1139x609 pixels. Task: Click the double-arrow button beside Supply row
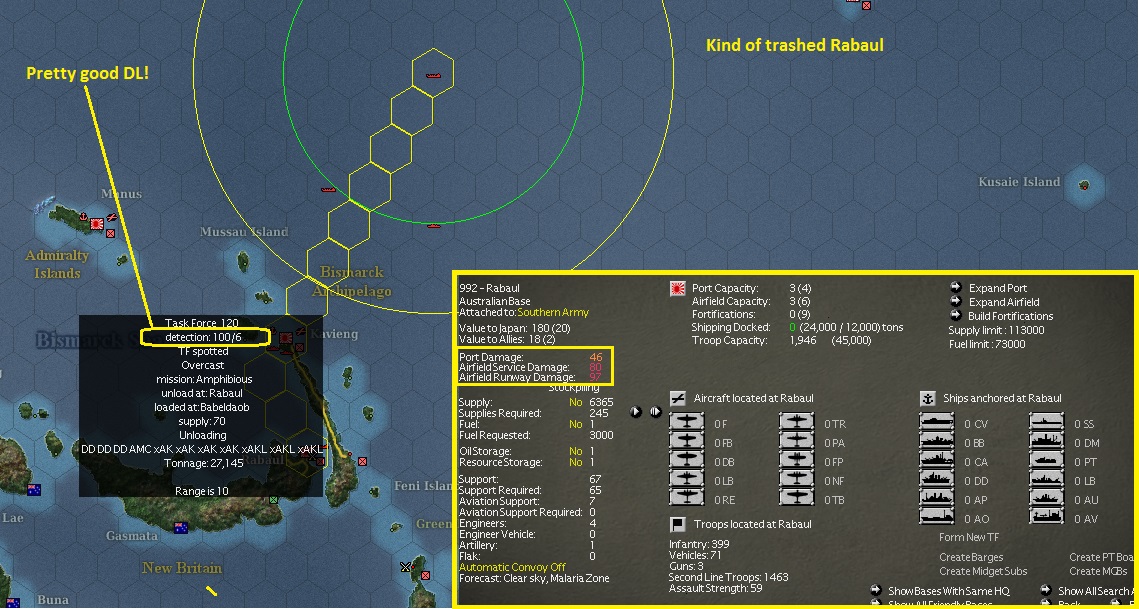[654, 411]
